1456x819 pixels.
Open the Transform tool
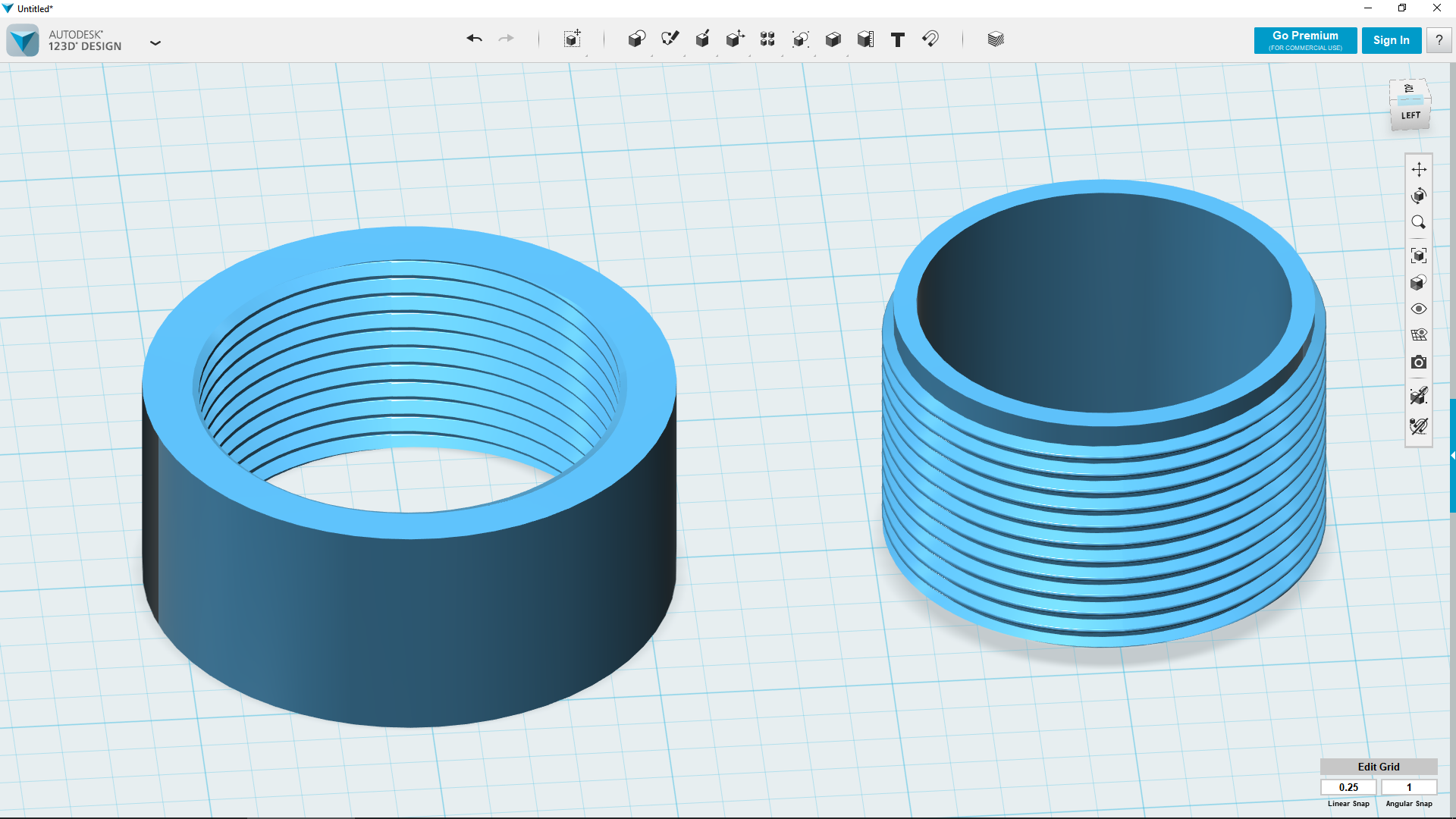point(573,39)
